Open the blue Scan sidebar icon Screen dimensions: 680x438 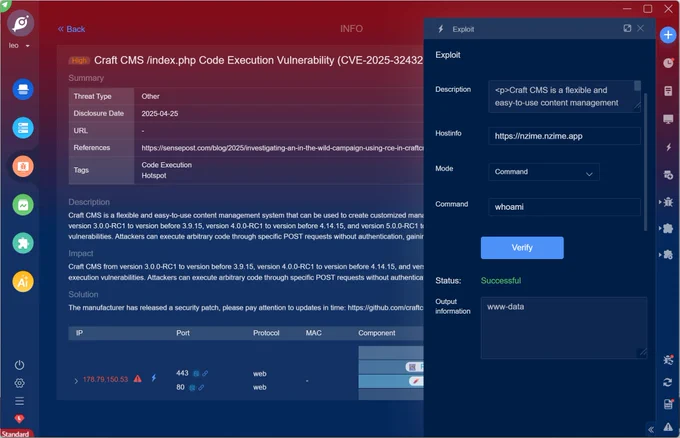[x=23, y=90]
